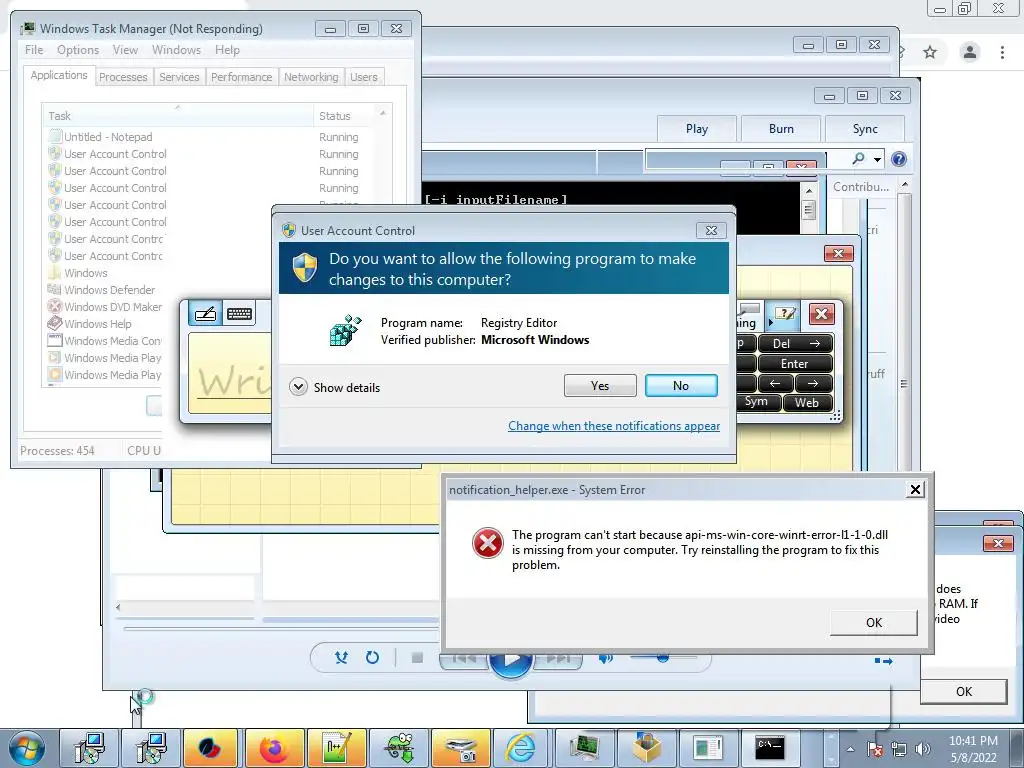Click Yes in User Account Control

(x=600, y=385)
